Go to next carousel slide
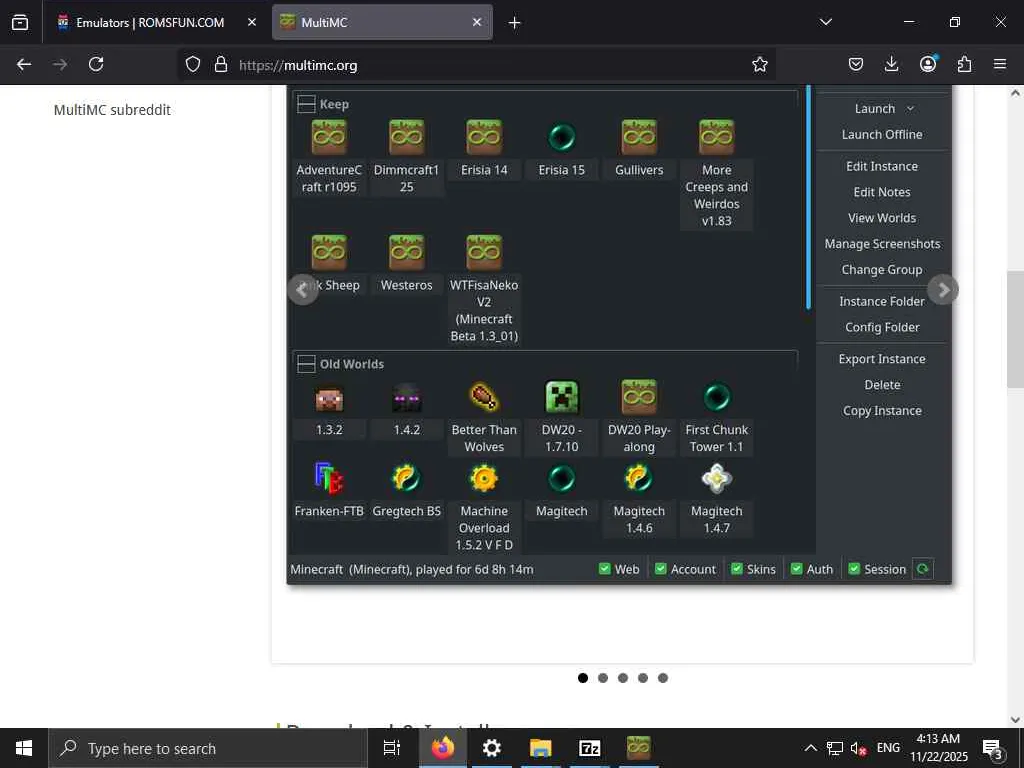The image size is (1024, 768). (943, 290)
